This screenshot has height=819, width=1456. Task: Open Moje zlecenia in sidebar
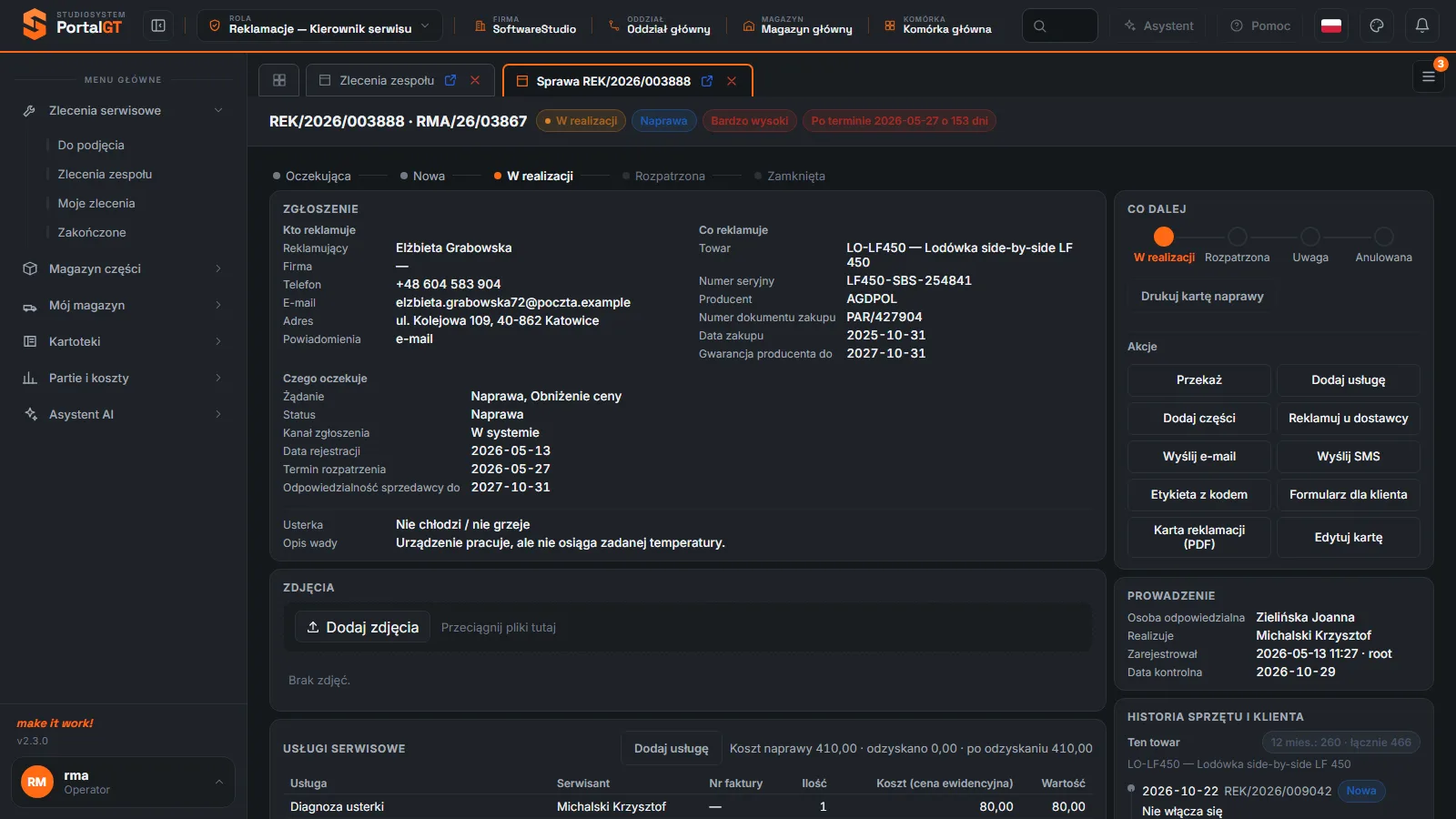(x=96, y=203)
